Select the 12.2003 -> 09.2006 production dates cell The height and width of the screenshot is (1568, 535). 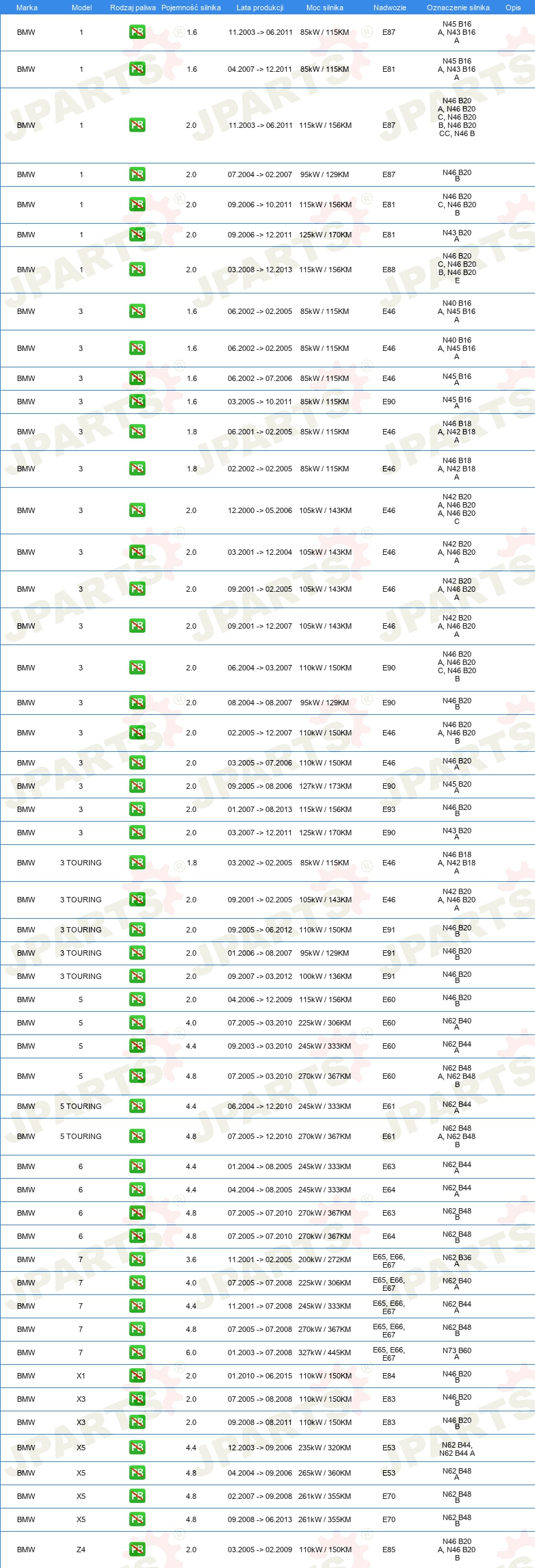260,1448
